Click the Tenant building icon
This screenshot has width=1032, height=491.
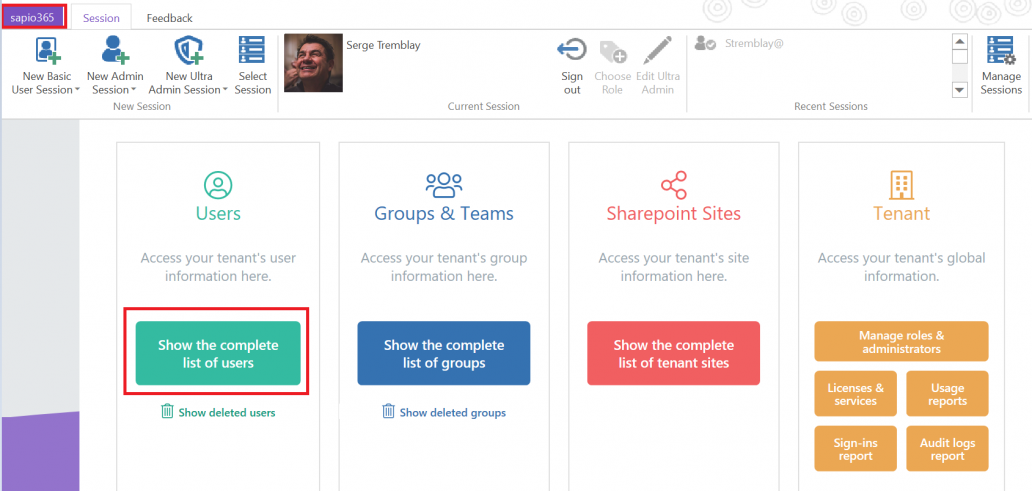901,185
